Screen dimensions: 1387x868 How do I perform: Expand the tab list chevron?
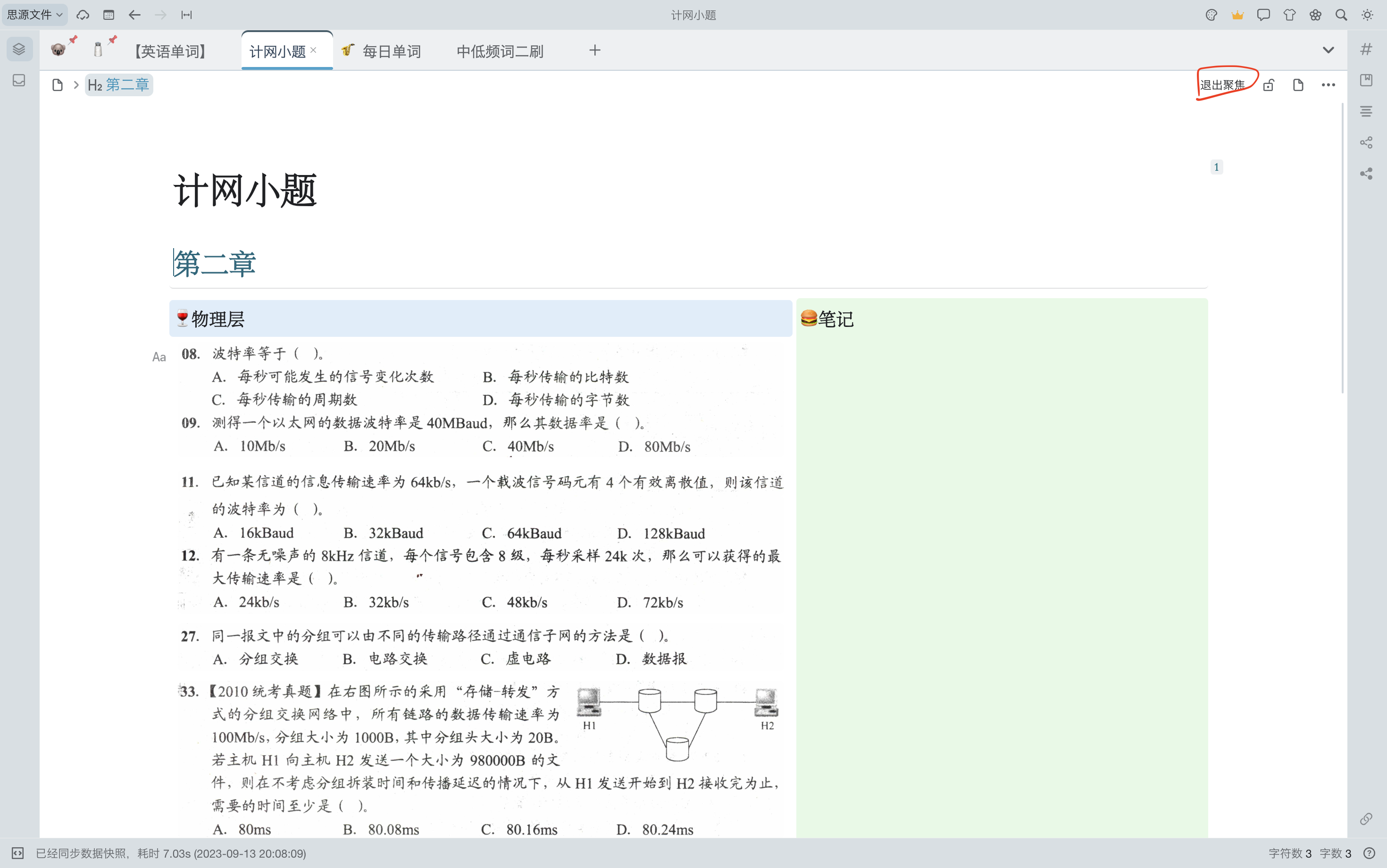tap(1328, 50)
